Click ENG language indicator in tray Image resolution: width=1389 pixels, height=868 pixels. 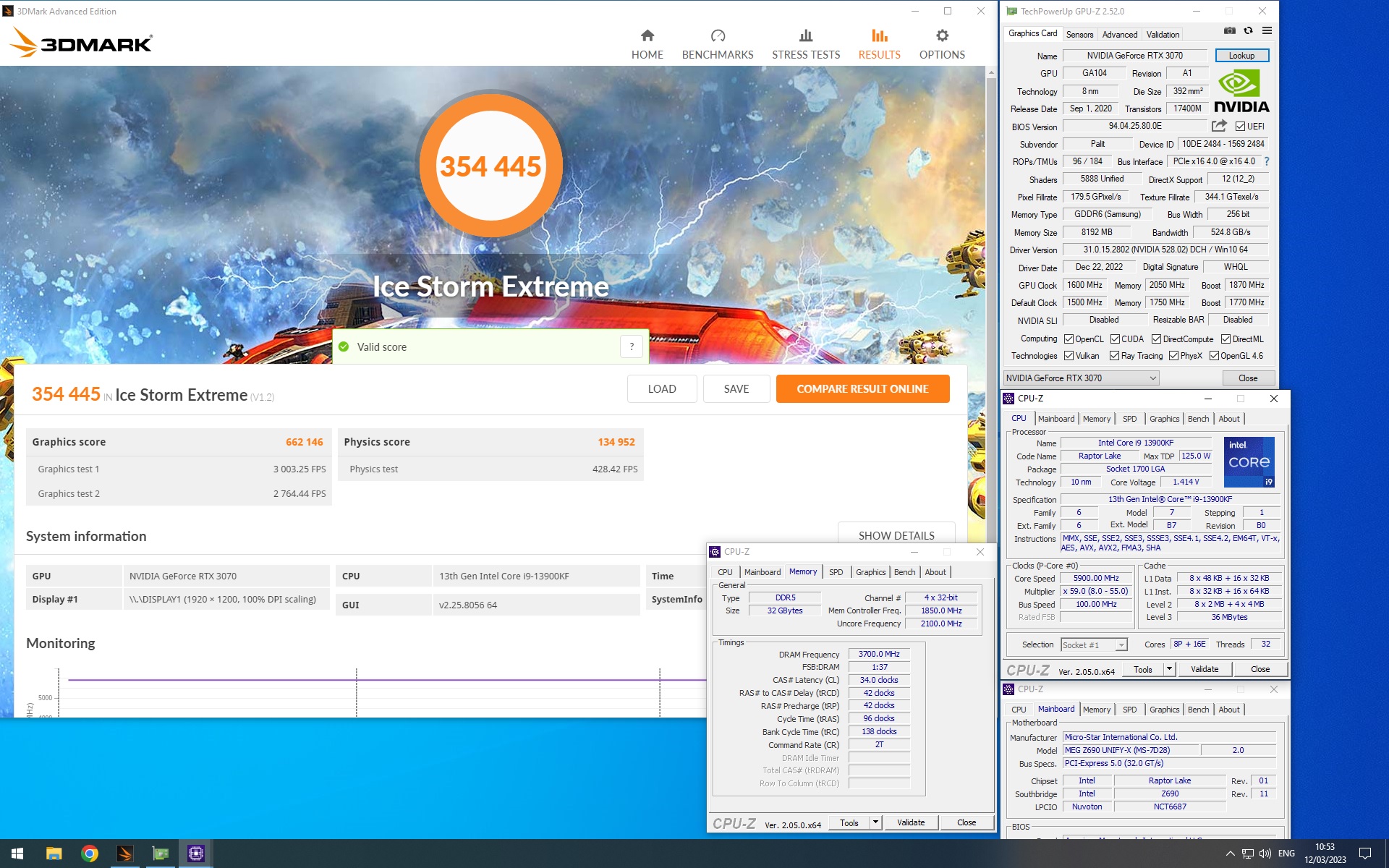pyautogui.click(x=1286, y=854)
